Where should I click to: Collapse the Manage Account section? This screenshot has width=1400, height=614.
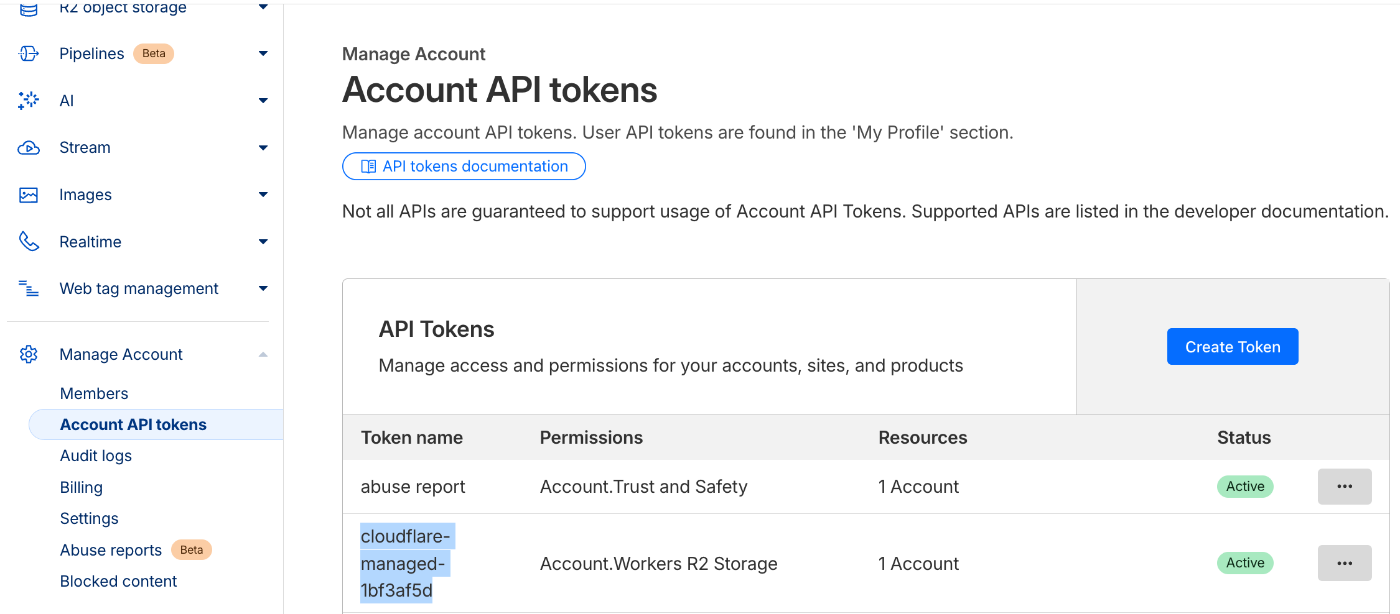click(x=263, y=355)
